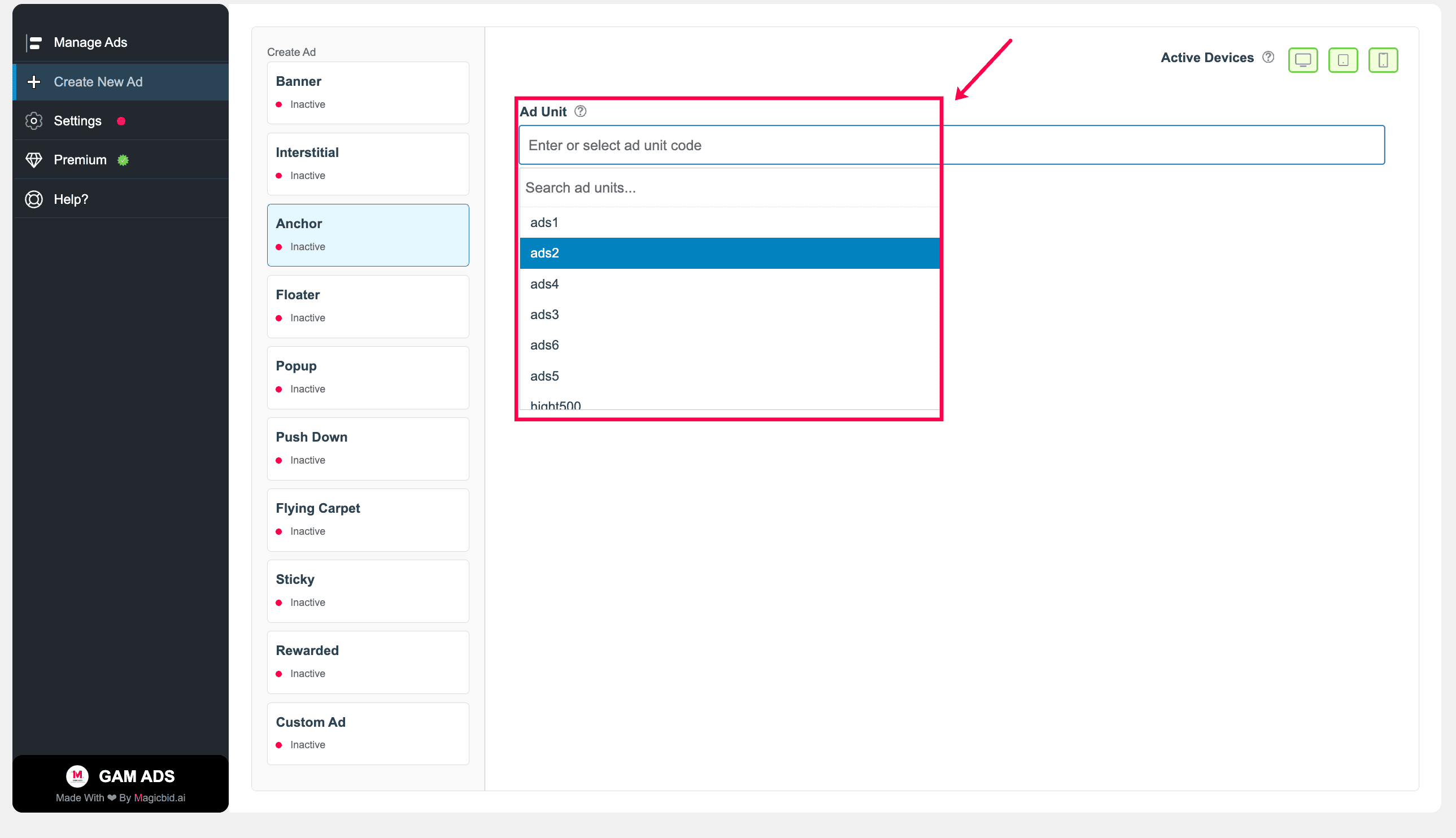Open the Help? menu item
This screenshot has height=838, width=1456.
tap(121, 199)
